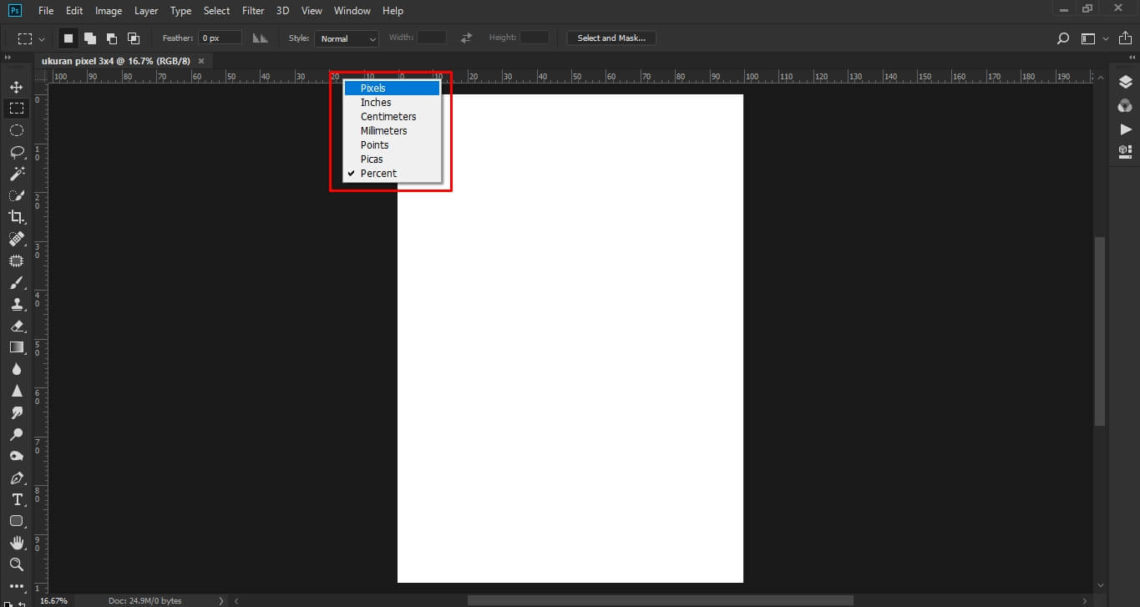This screenshot has height=607, width=1140.
Task: Select the Lasso tool
Action: pyautogui.click(x=15, y=151)
